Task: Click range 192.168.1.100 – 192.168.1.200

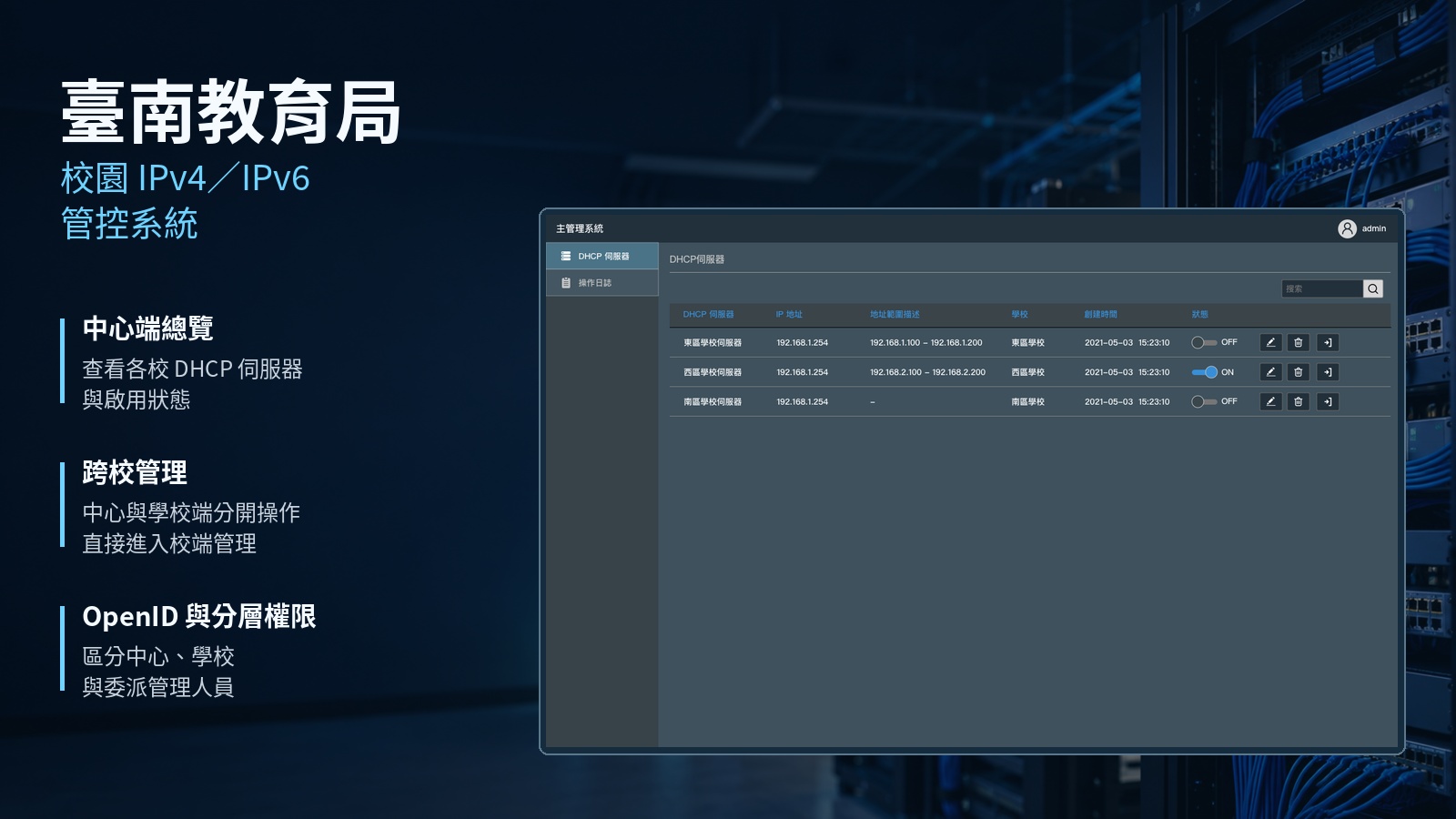Action: pyautogui.click(x=925, y=343)
